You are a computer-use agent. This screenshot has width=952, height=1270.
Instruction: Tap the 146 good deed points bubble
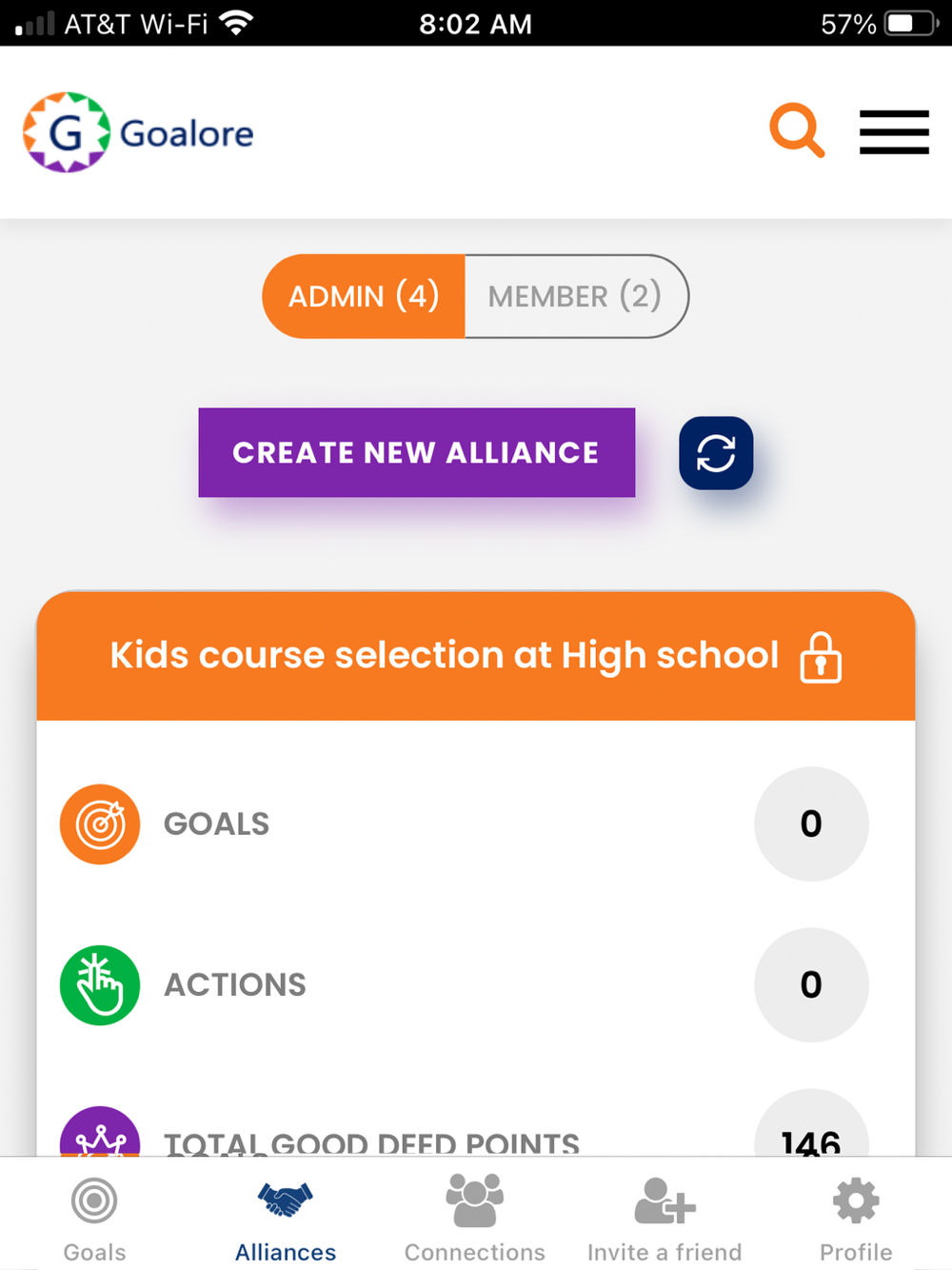(x=811, y=1128)
